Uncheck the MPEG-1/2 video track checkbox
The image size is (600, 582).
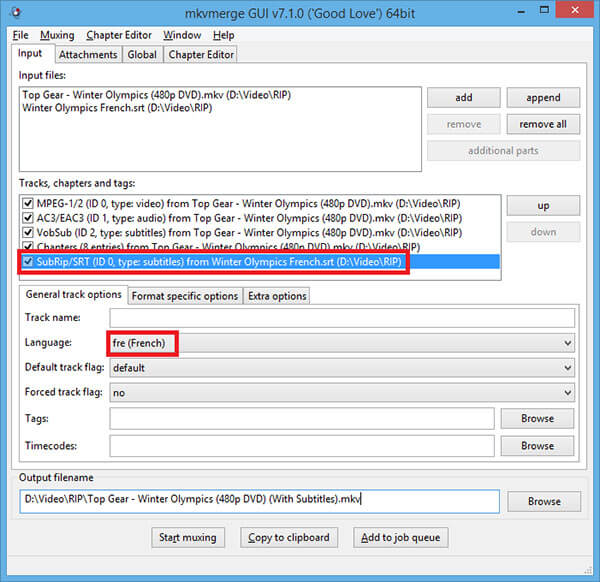[x=28, y=203]
